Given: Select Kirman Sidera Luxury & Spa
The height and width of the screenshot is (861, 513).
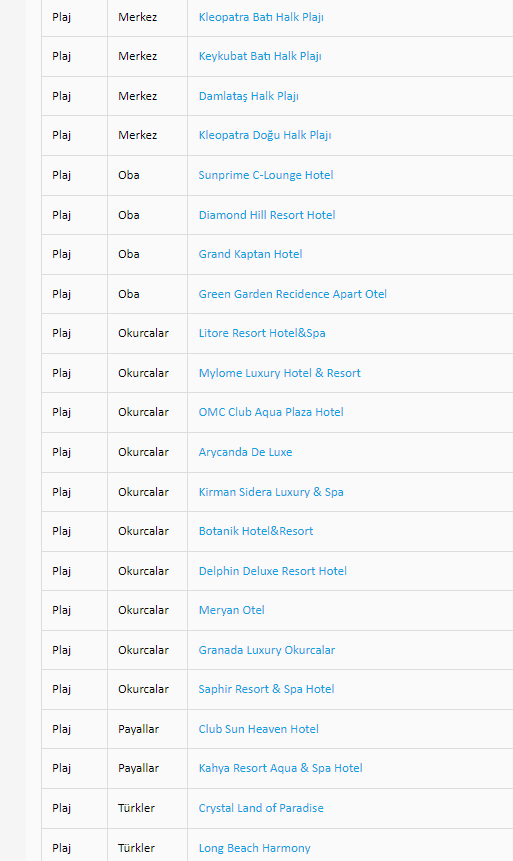Looking at the screenshot, I should tap(271, 492).
